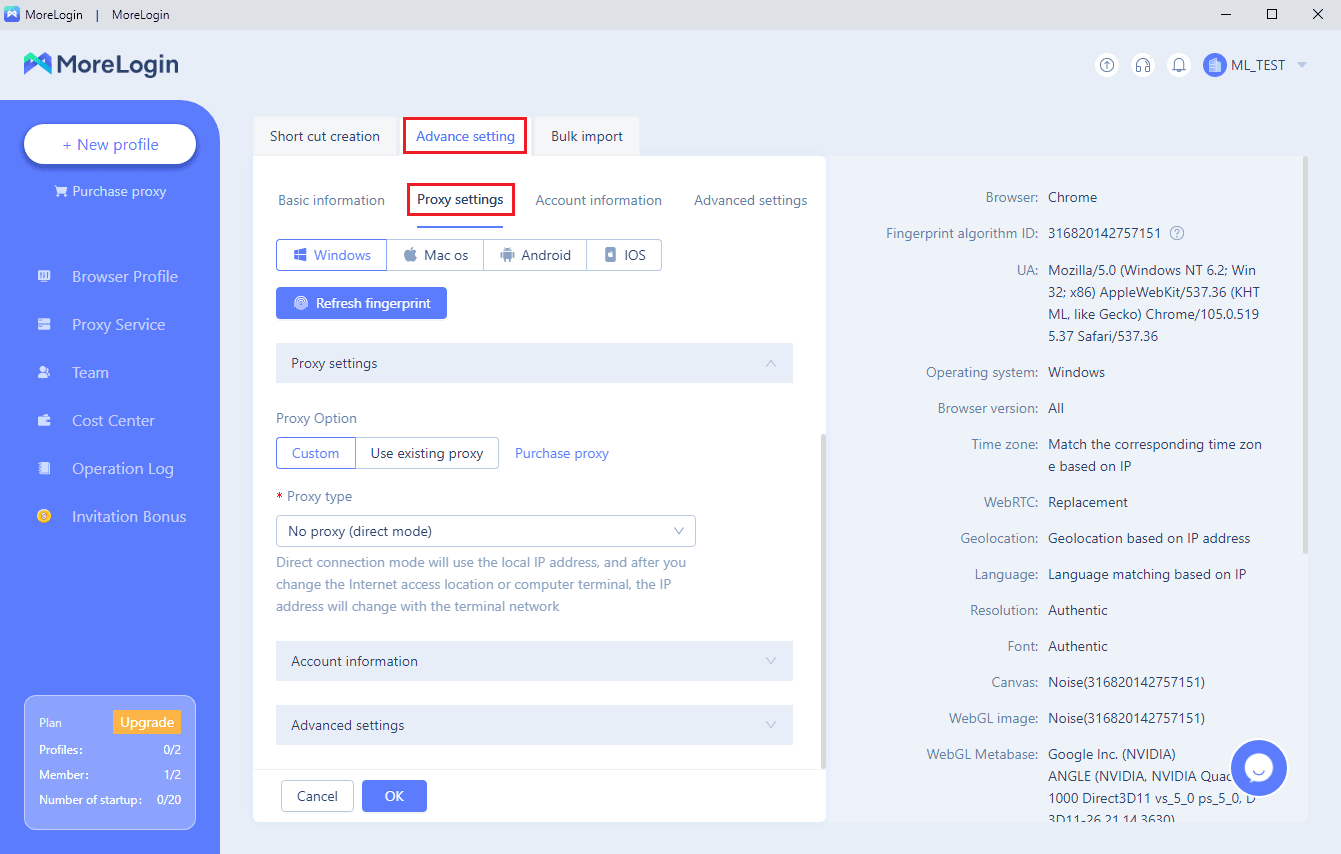
Task: Click the Proxy Service sidebar icon
Action: [x=44, y=324]
